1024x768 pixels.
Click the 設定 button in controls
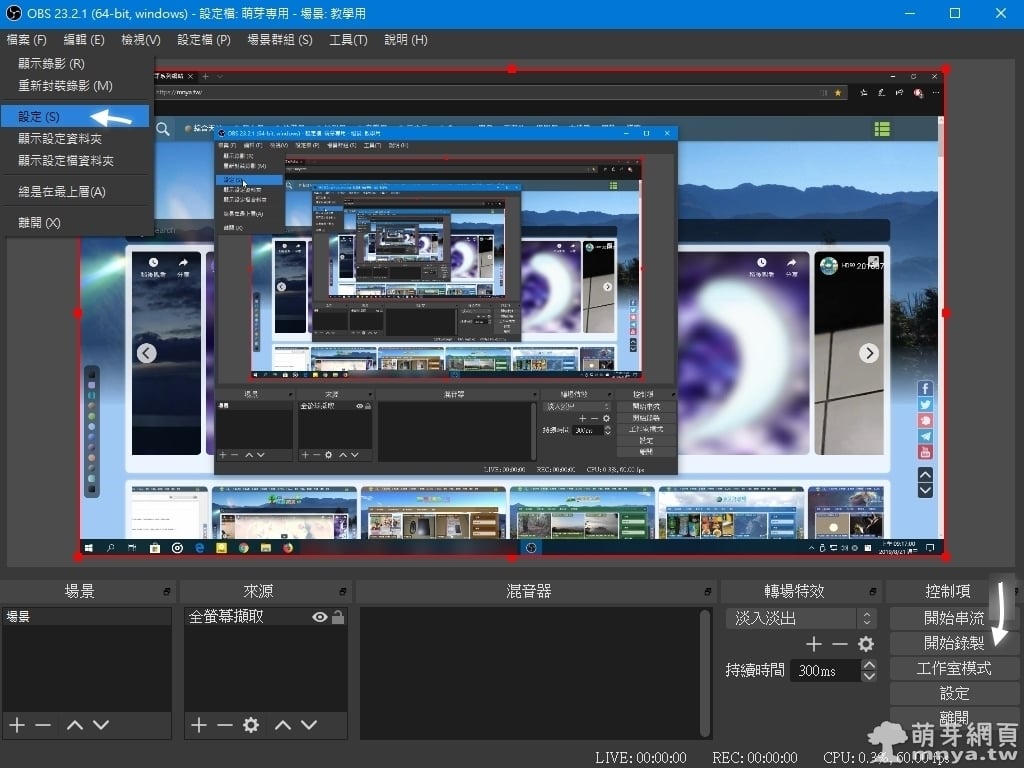pos(953,694)
